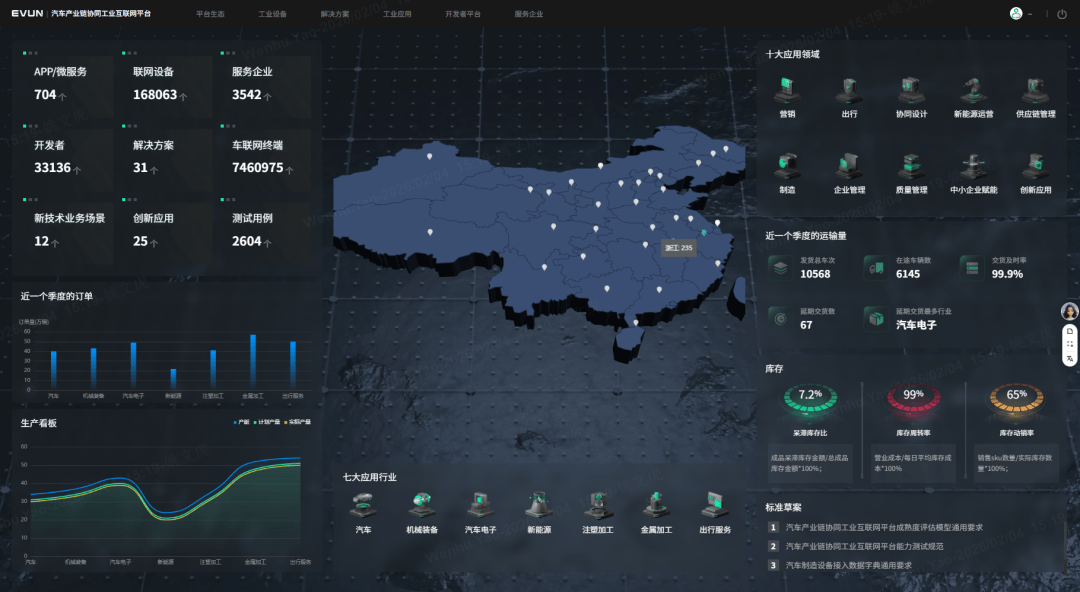Click the power logout icon
The height and width of the screenshot is (592, 1080).
coord(1061,14)
